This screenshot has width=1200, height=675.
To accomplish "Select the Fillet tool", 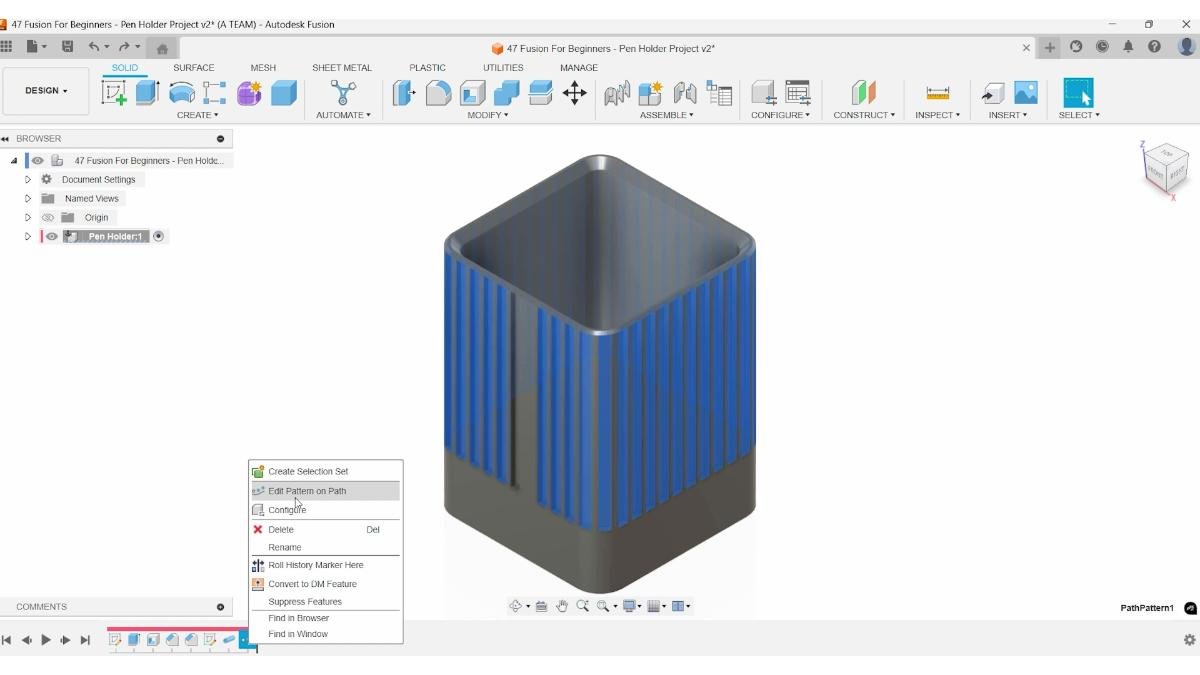I will pyautogui.click(x=438, y=93).
